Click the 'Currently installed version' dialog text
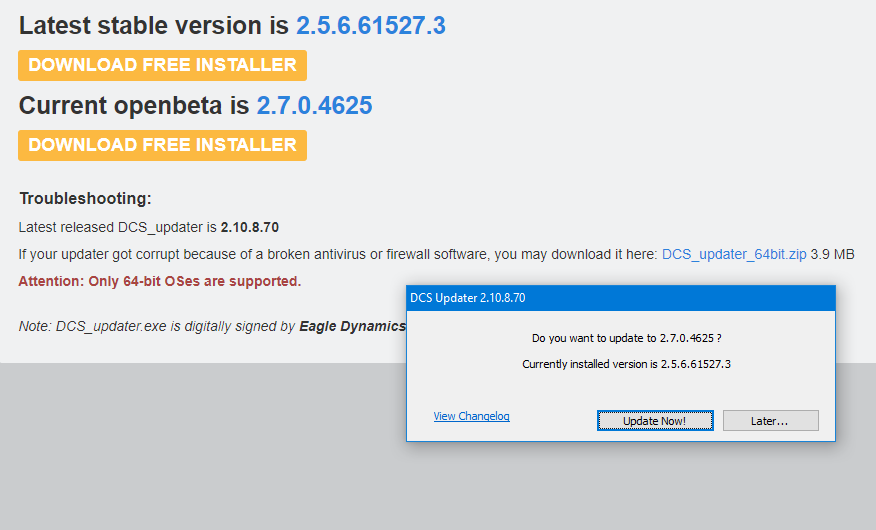Image resolution: width=876 pixels, height=530 pixels. [x=626, y=364]
